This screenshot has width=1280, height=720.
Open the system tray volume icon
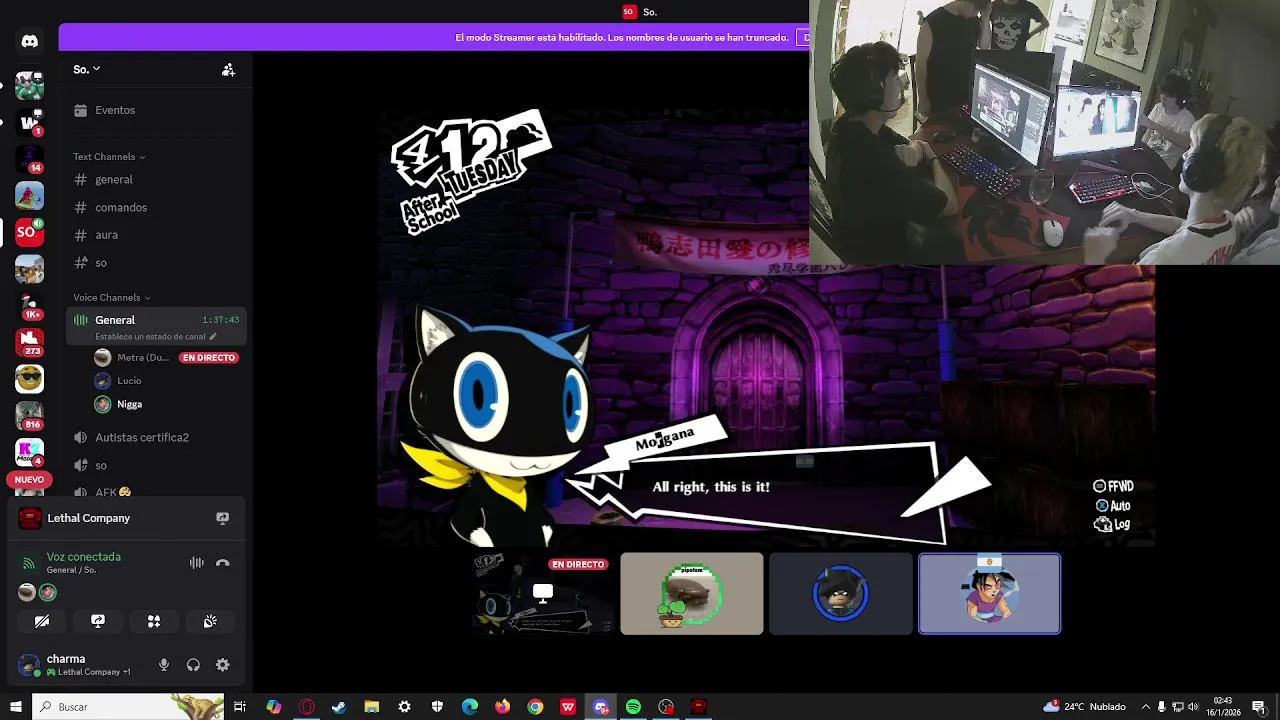pyautogui.click(x=1193, y=707)
